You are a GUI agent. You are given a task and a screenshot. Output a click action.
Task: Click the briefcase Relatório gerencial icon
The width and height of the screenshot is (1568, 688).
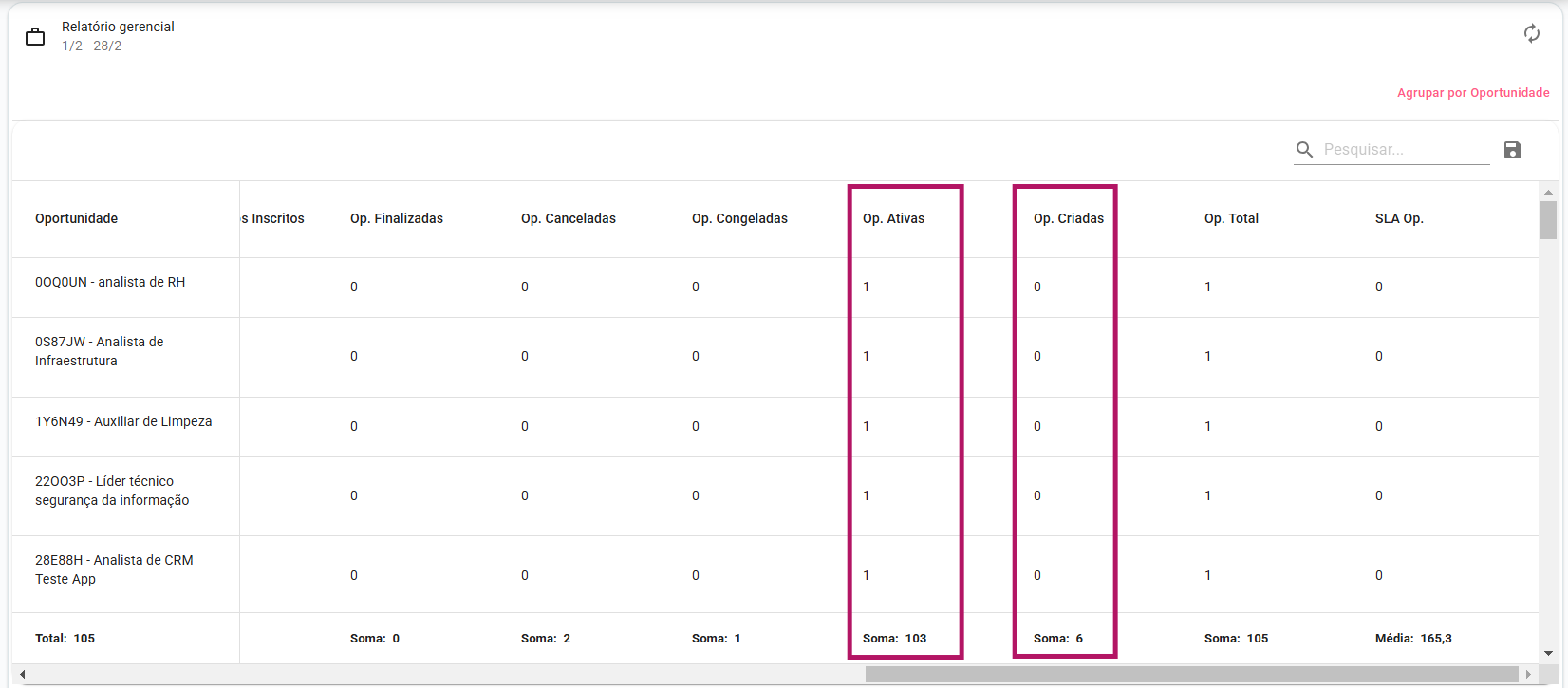point(35,37)
